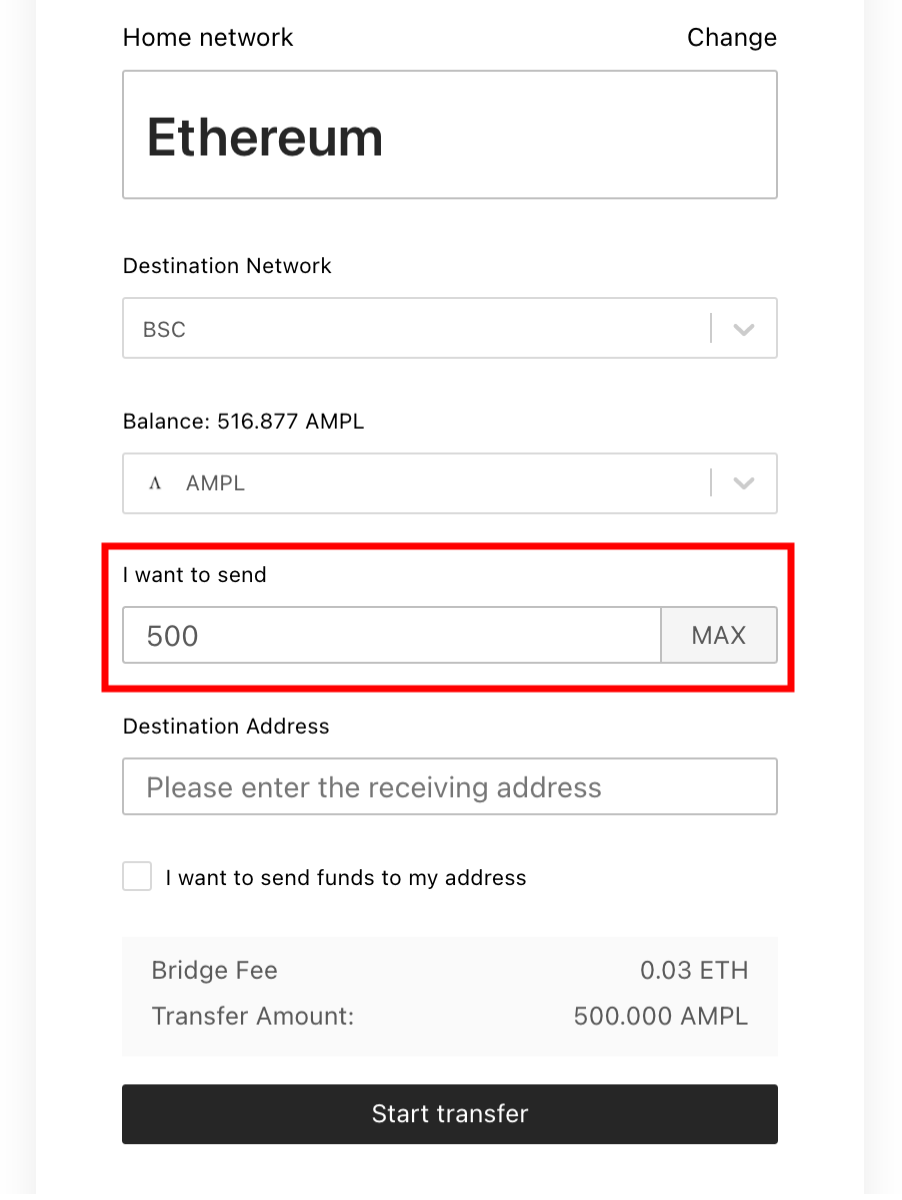This screenshot has width=902, height=1200.
Task: Click the send funds to my address label
Action: click(346, 878)
